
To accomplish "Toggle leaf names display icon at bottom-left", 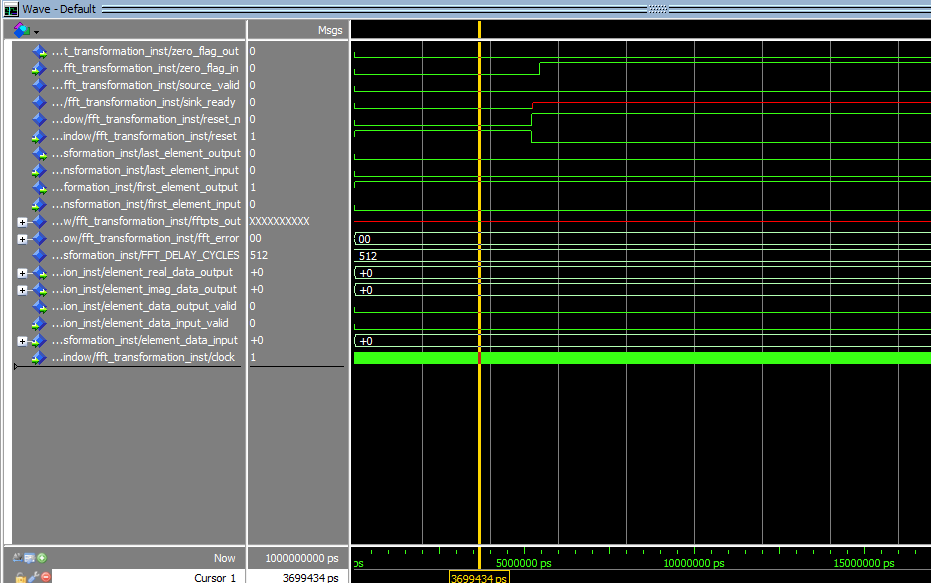I will coord(17,558).
